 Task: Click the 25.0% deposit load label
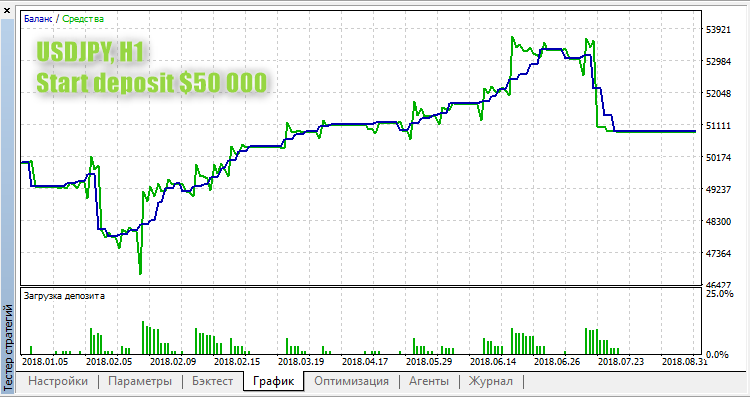point(719,294)
